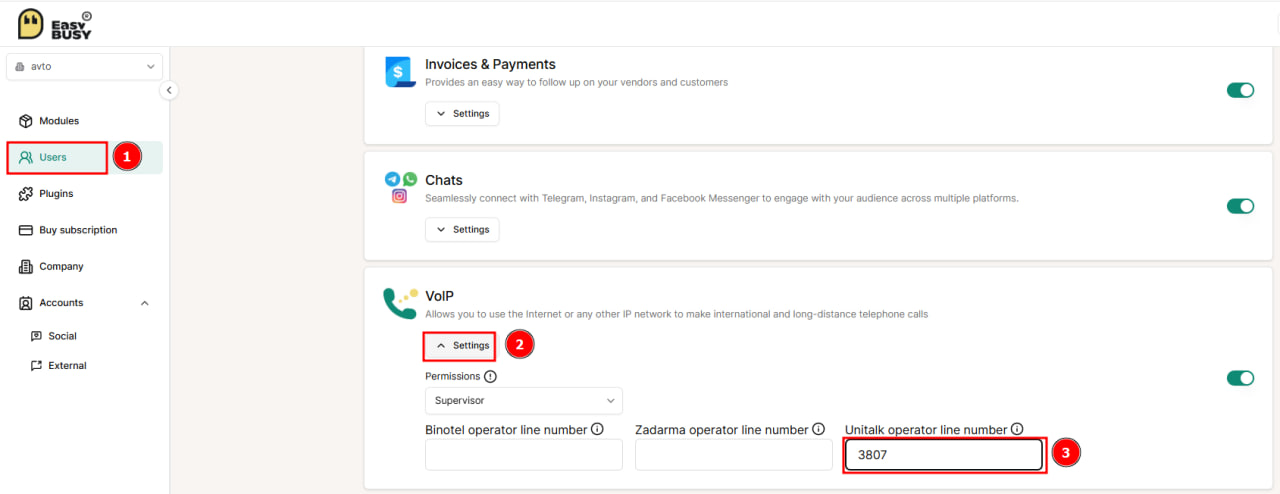Viewport: 1280px width, 494px height.
Task: Collapse the sidebar with the arrow button
Action: tap(169, 90)
